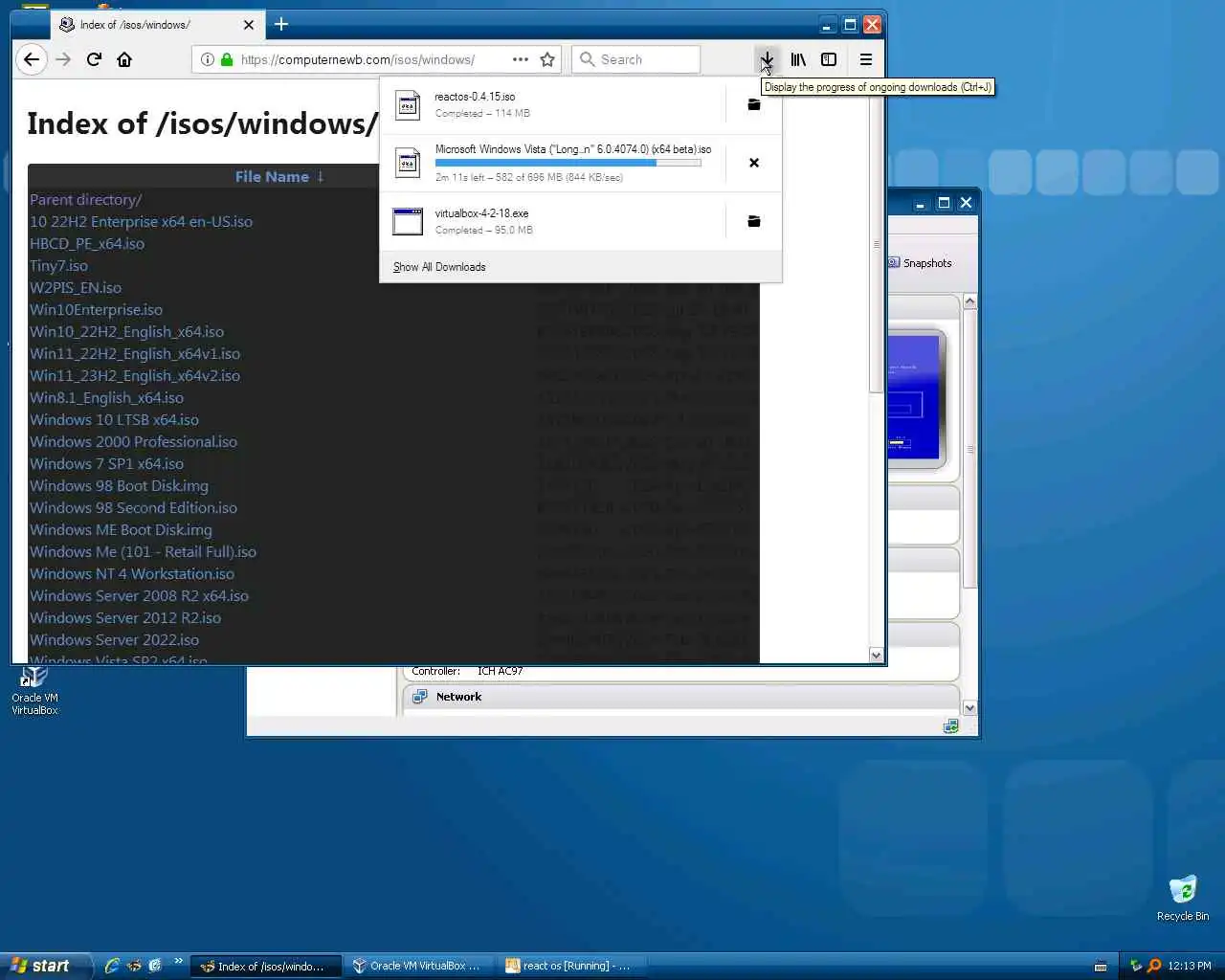1225x980 pixels.
Task: Bookmark this page with the star
Action: 547,59
